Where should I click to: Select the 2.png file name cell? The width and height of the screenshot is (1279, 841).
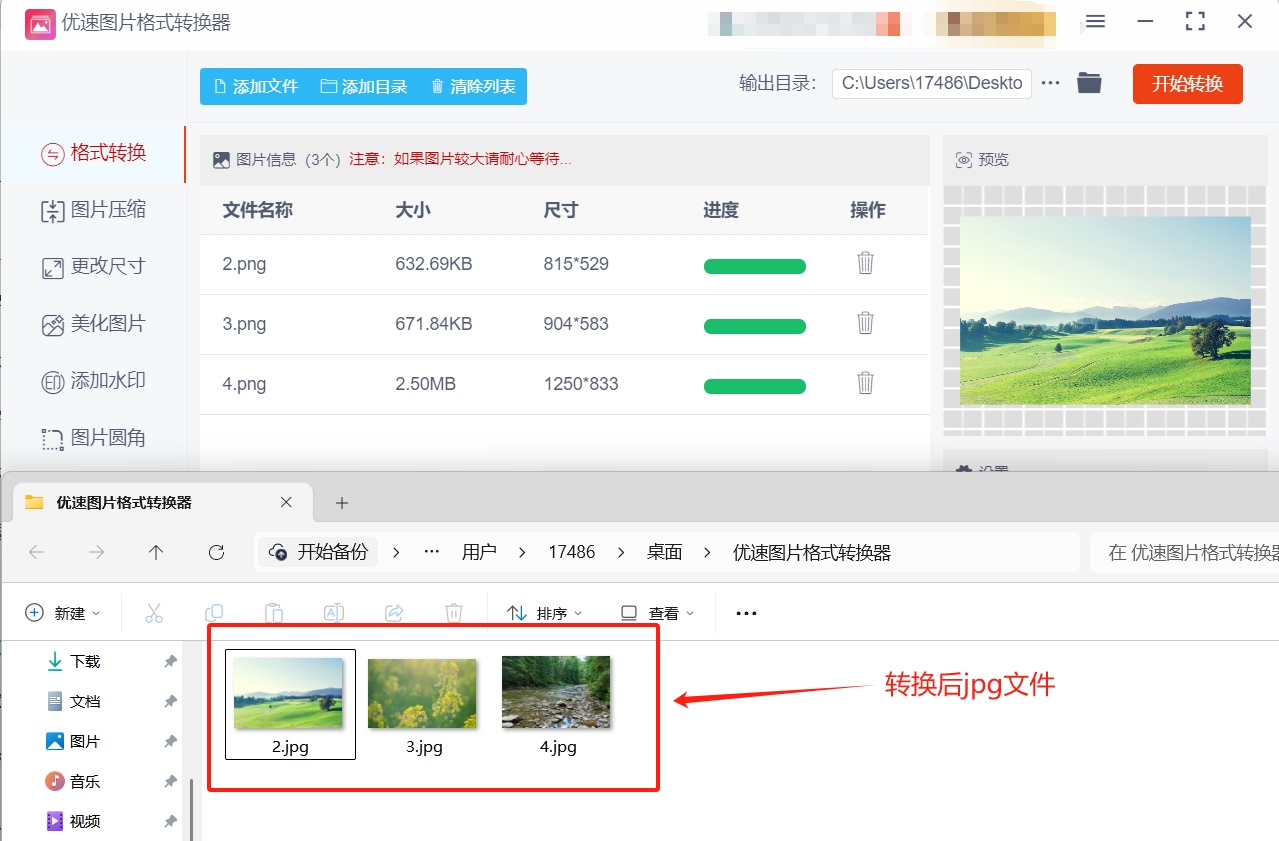(x=244, y=264)
